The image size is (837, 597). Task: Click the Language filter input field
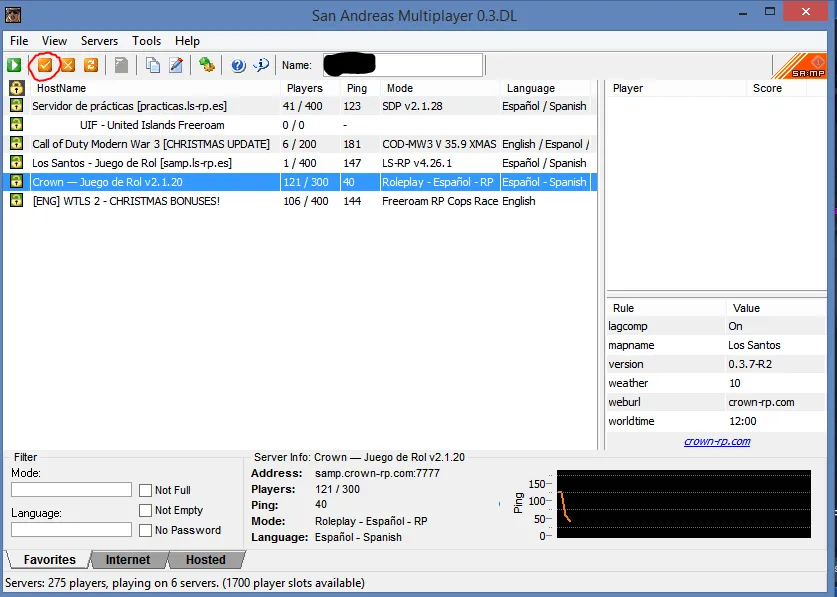tap(72, 530)
